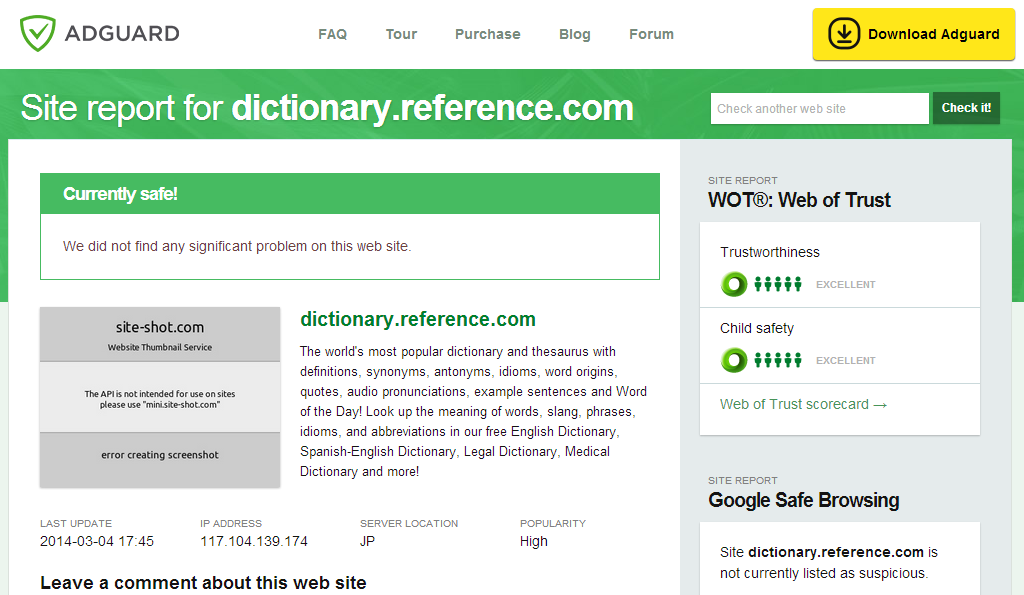1024x595 pixels.
Task: Focus the Check another web site field
Action: click(819, 108)
